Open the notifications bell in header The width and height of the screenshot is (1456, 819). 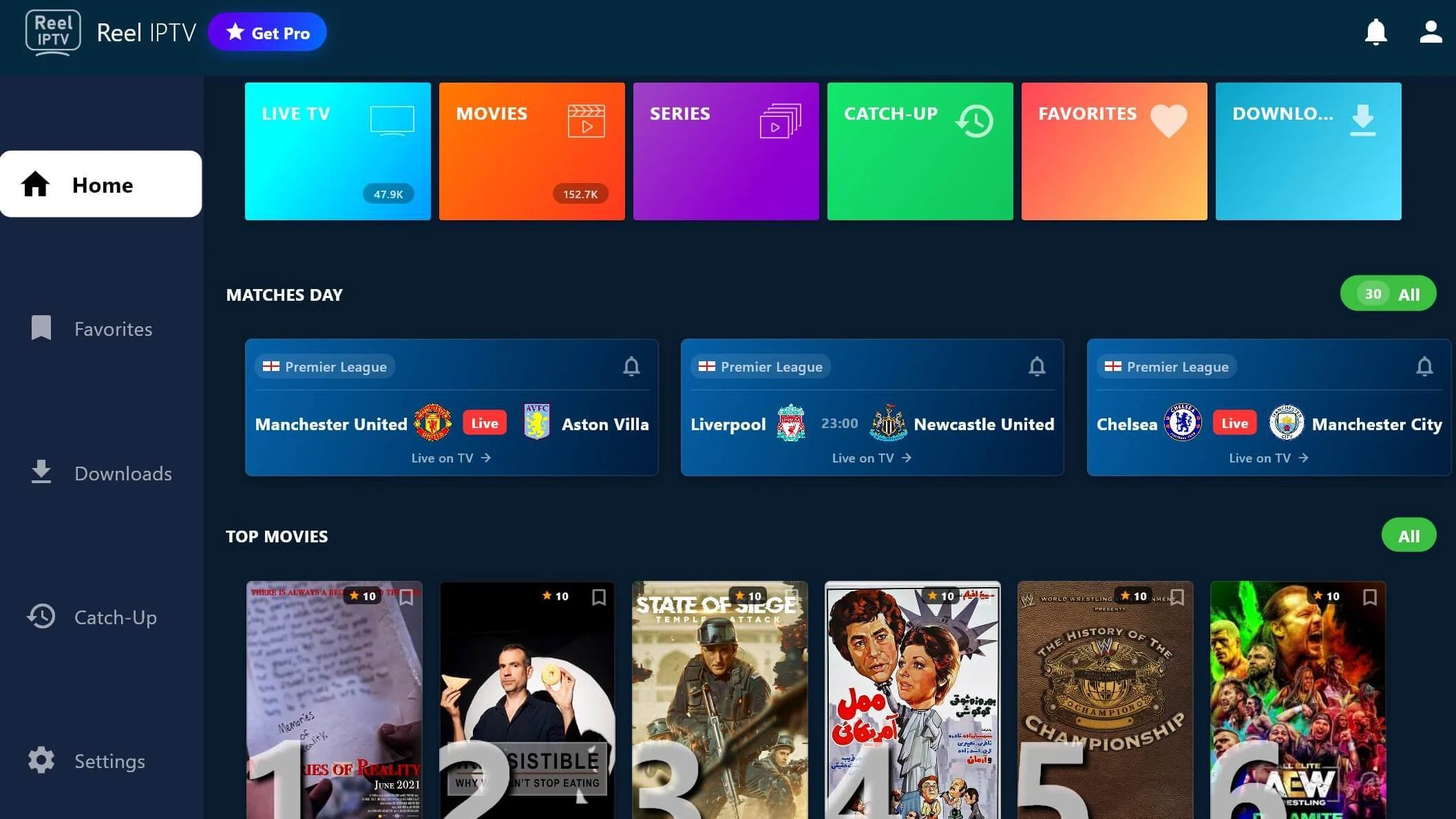pos(1375,32)
